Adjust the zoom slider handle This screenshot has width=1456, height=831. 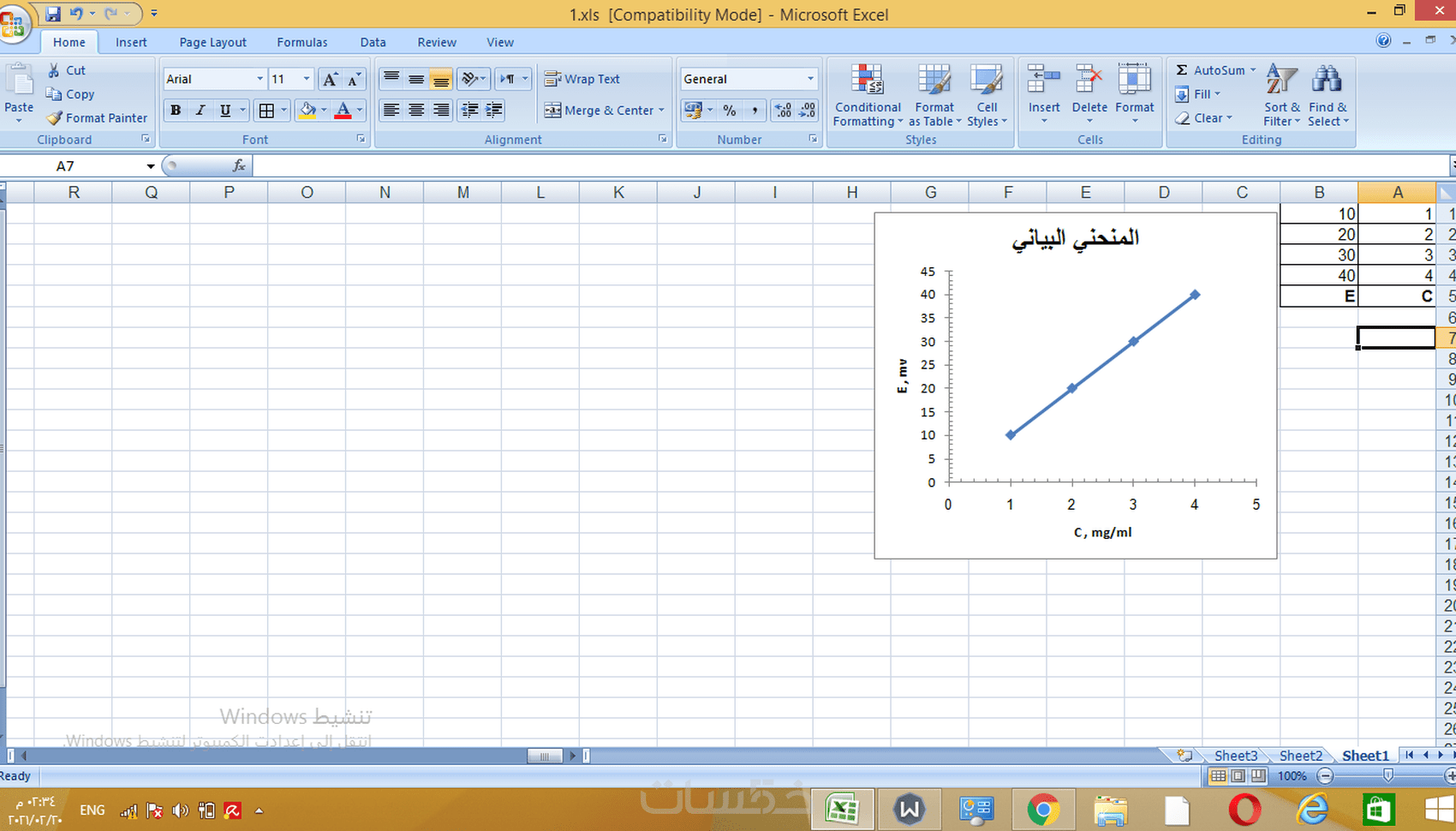click(1388, 775)
